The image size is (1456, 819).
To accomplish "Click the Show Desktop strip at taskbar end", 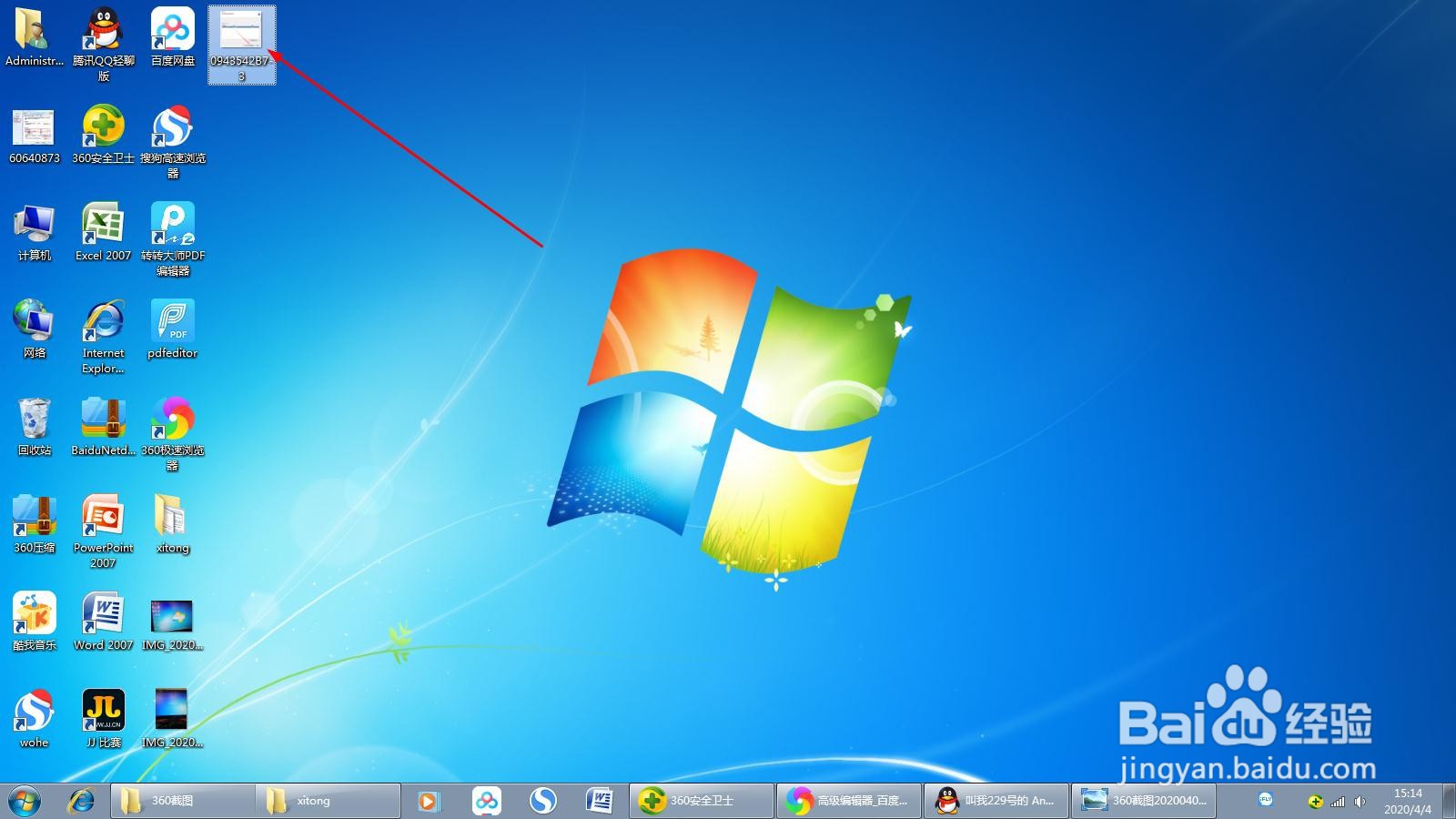I will point(1448,801).
